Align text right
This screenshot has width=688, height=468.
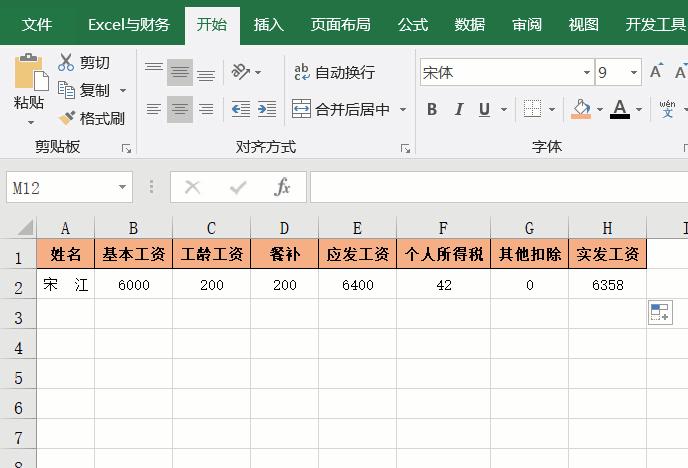point(206,109)
